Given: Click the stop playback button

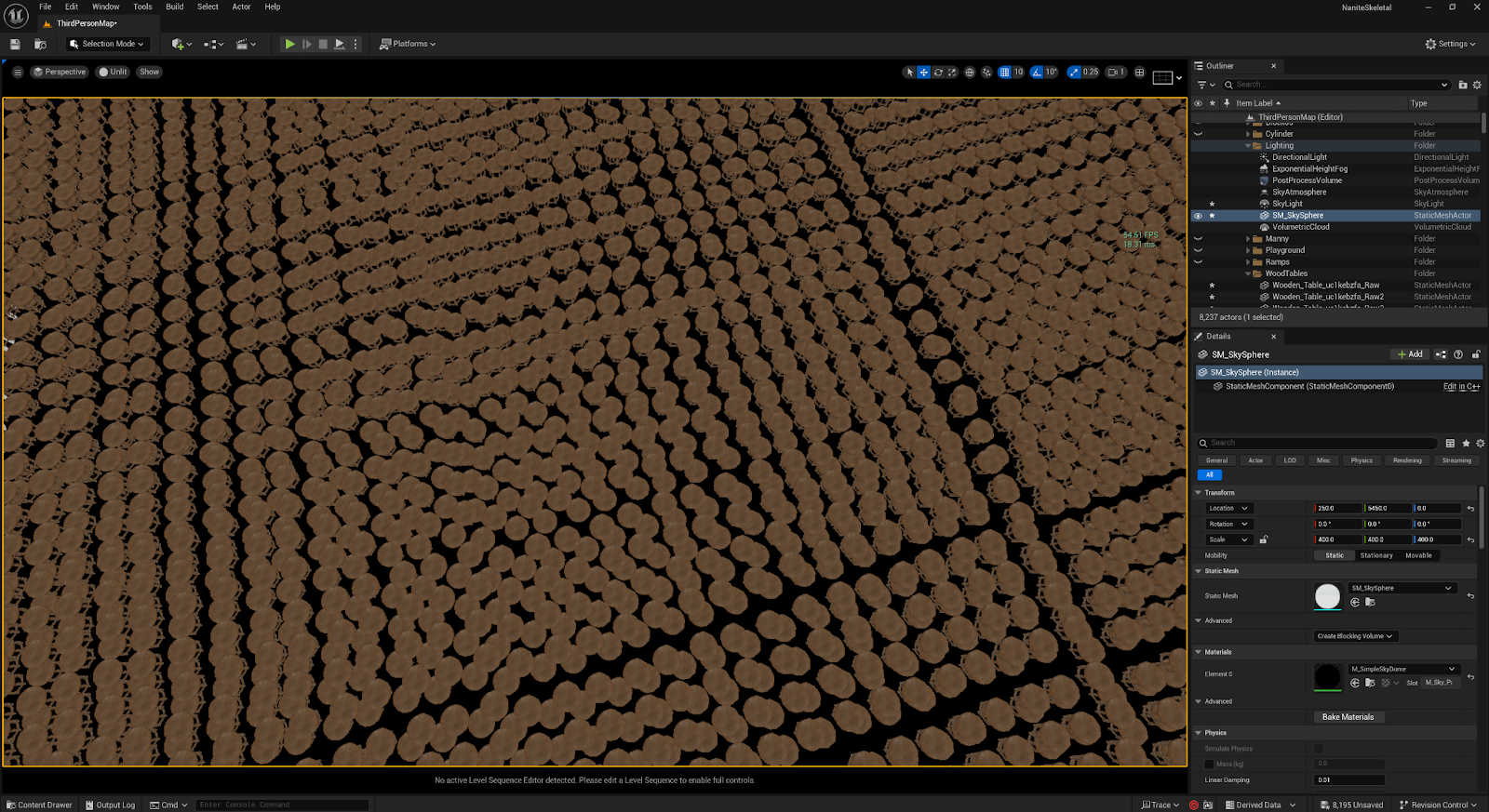Looking at the screenshot, I should click(323, 44).
